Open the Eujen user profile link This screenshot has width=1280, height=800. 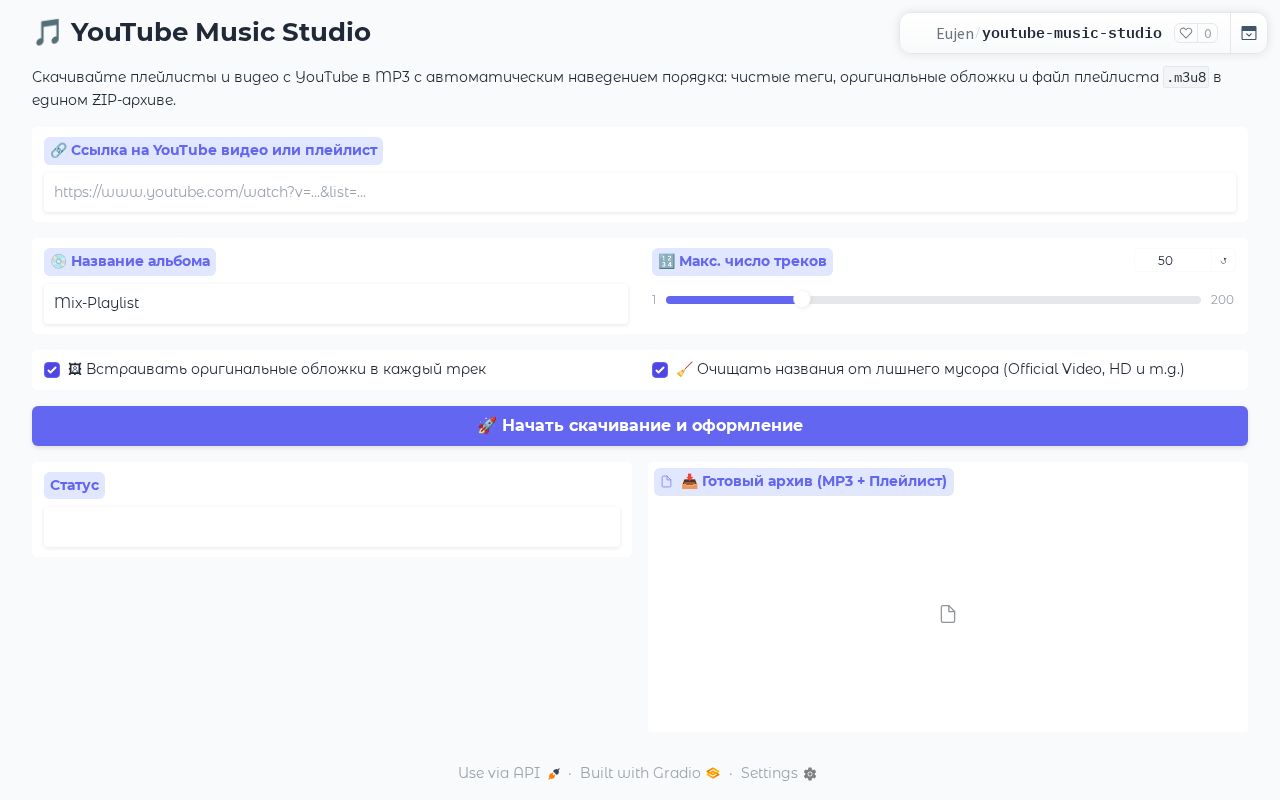coord(955,33)
